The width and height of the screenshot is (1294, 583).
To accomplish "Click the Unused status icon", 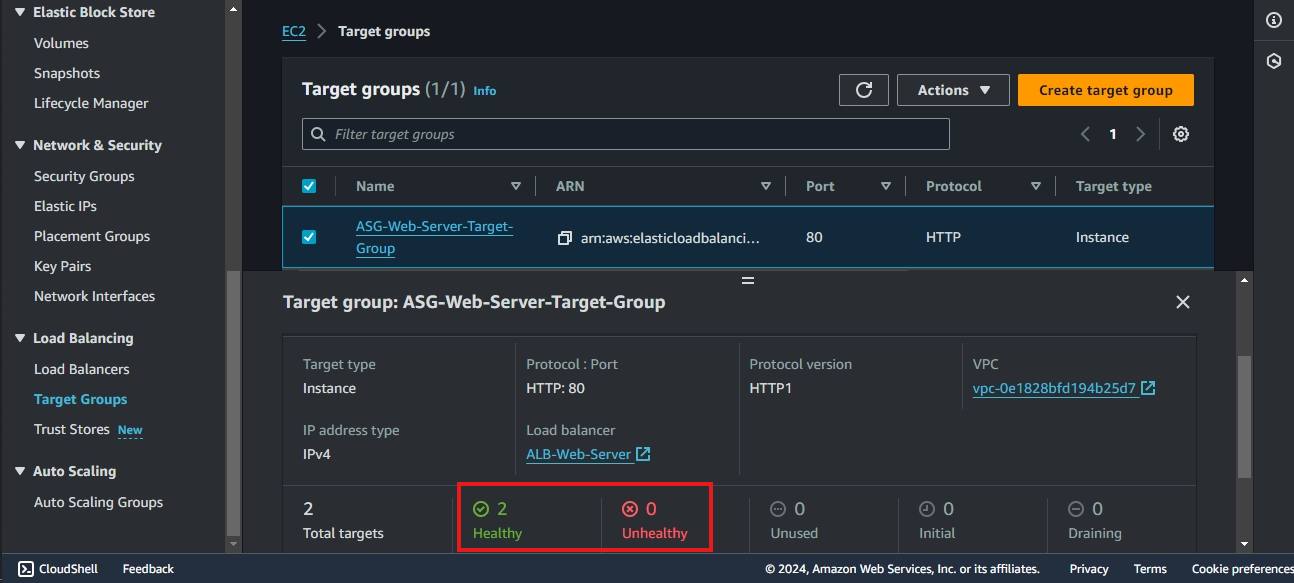I will pyautogui.click(x=779, y=509).
